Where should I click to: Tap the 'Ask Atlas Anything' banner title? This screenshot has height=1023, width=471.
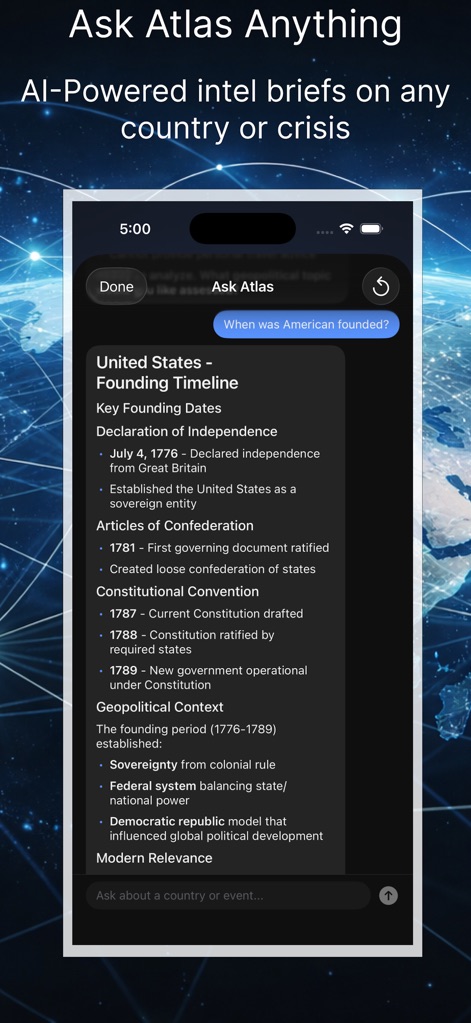[x=236, y=24]
